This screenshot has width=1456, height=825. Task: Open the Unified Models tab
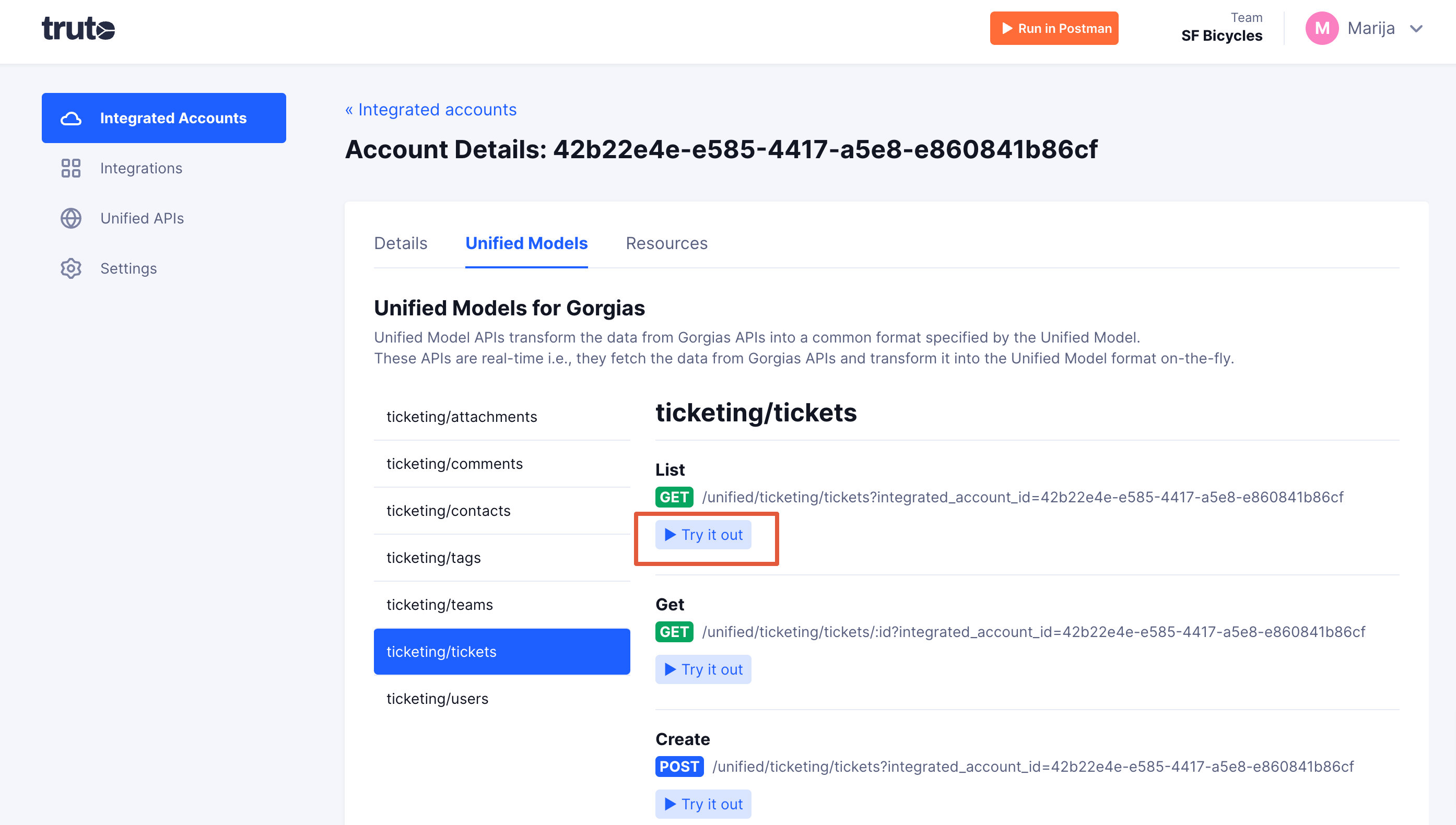coord(526,244)
